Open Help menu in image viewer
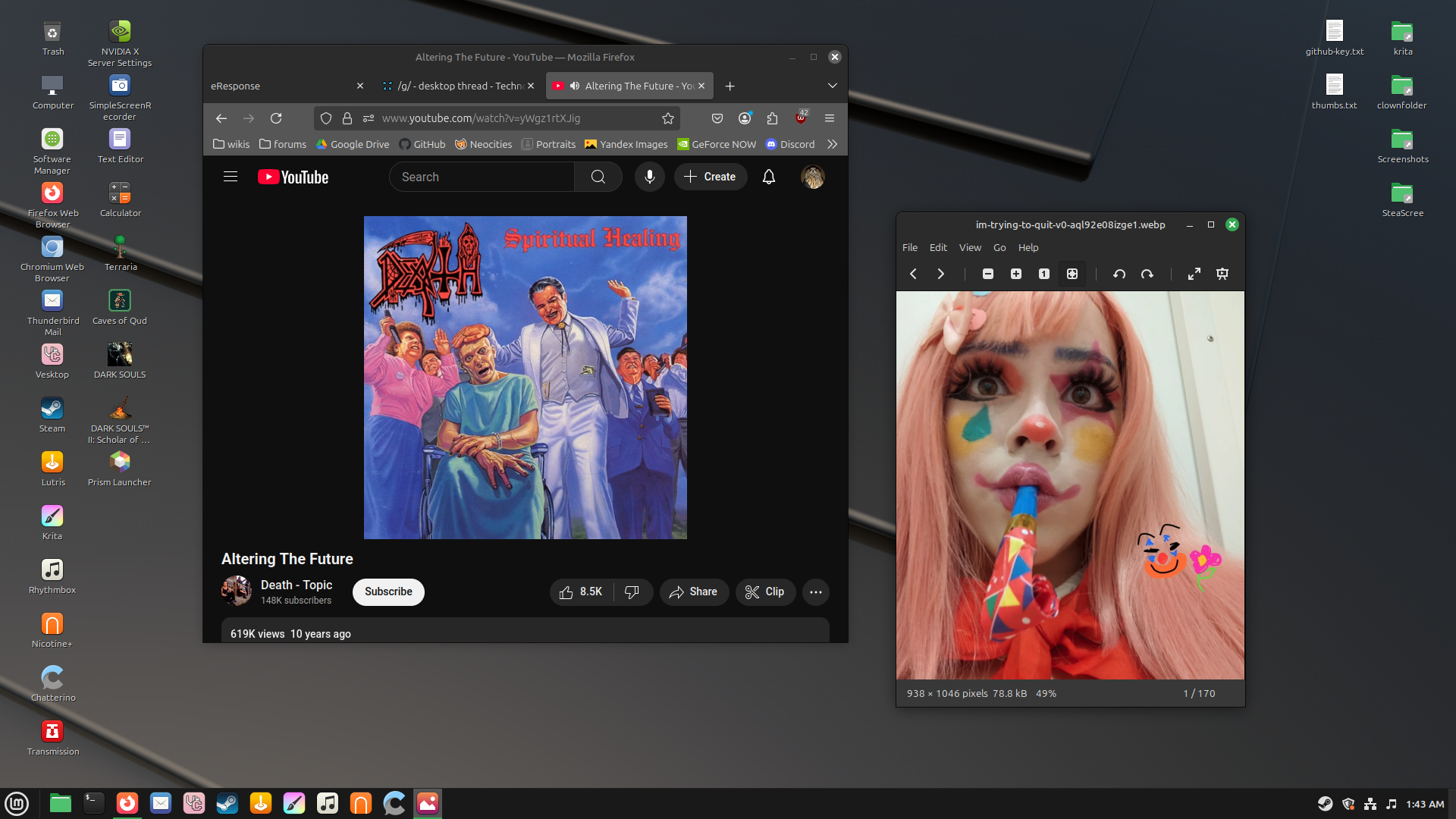Image resolution: width=1456 pixels, height=819 pixels. 1029,247
